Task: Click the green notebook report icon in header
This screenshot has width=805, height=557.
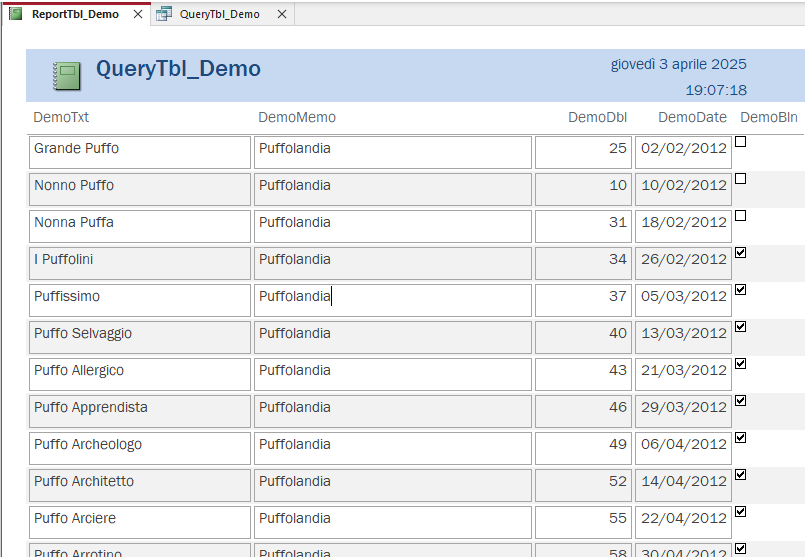Action: click(x=67, y=76)
